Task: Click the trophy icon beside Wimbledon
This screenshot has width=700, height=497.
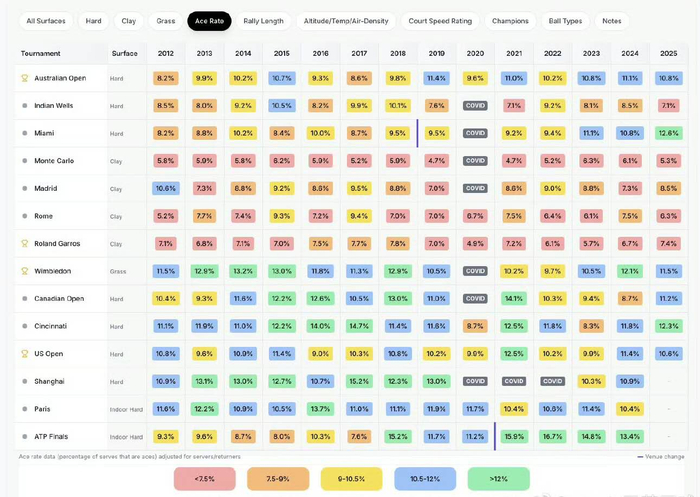Action: [25, 271]
